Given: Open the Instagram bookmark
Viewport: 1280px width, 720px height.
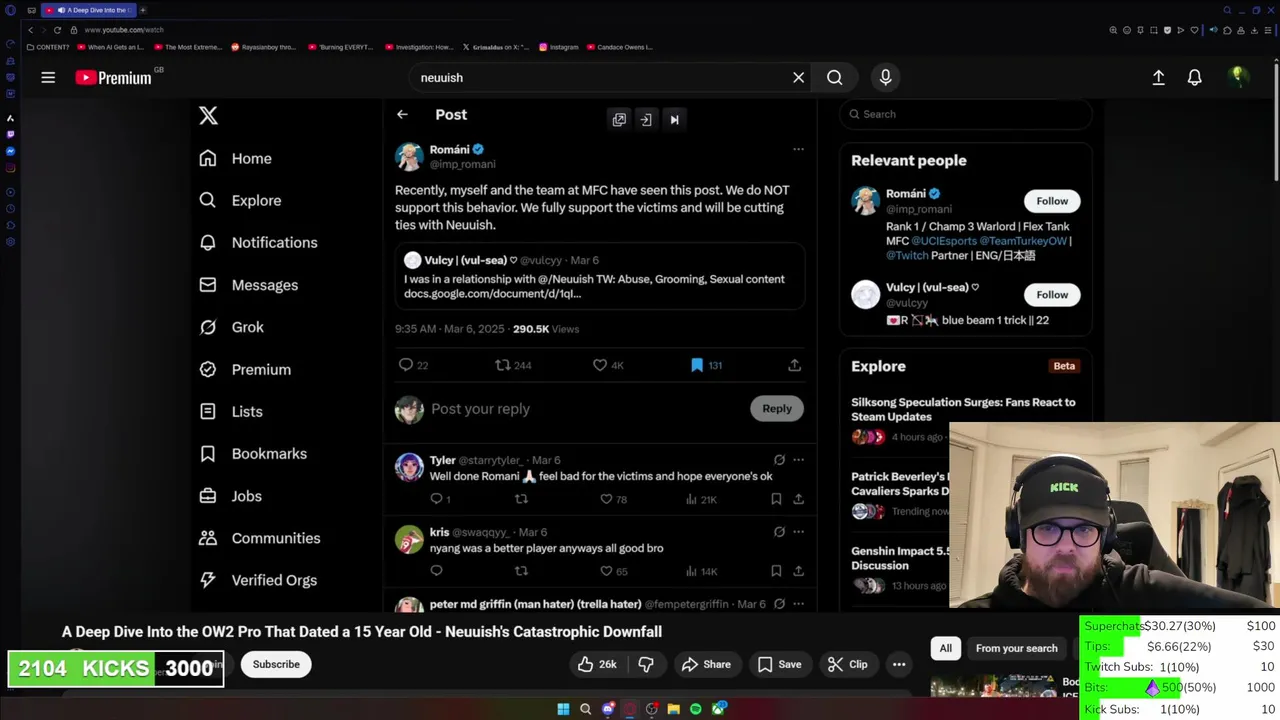Looking at the screenshot, I should coord(559,47).
